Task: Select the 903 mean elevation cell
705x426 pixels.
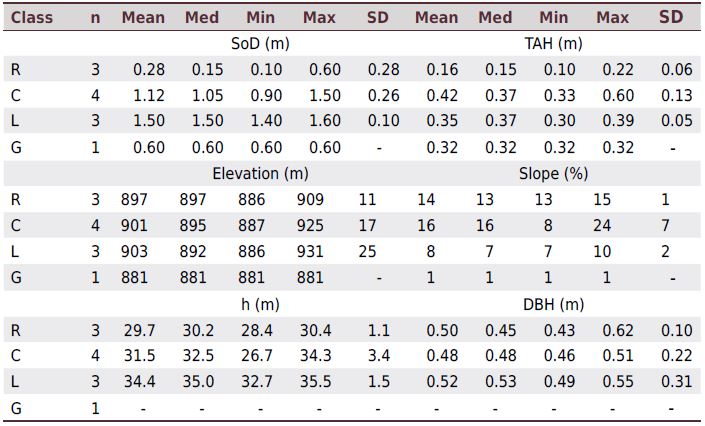Action: 133,252
